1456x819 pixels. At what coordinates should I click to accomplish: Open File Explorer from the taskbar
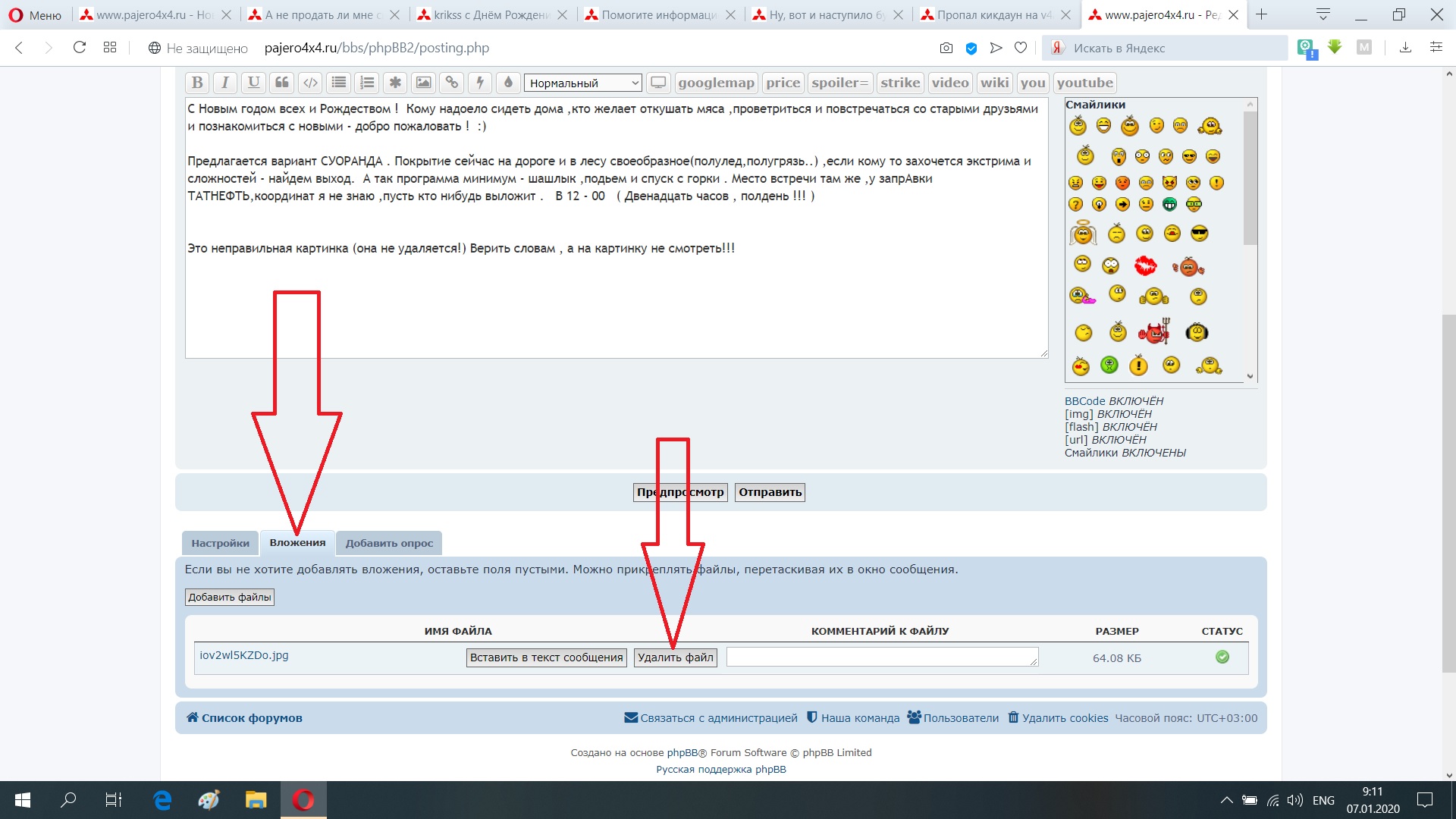click(256, 800)
